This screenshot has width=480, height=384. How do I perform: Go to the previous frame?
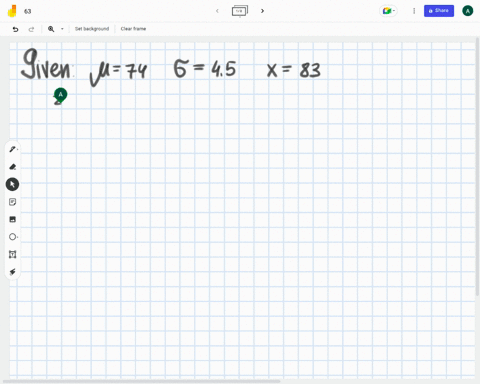217,11
